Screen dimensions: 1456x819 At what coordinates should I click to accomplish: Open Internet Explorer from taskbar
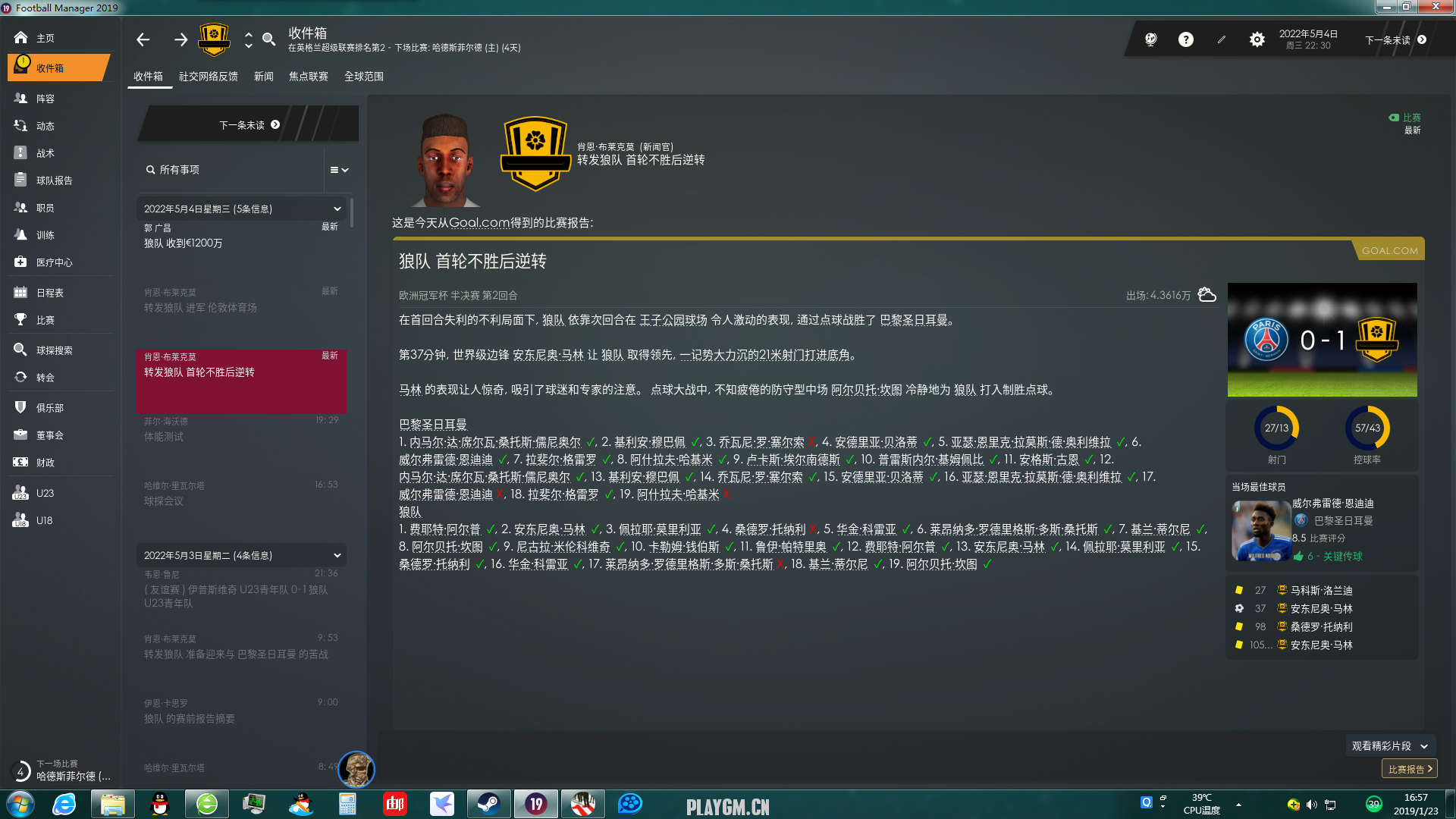[x=64, y=804]
